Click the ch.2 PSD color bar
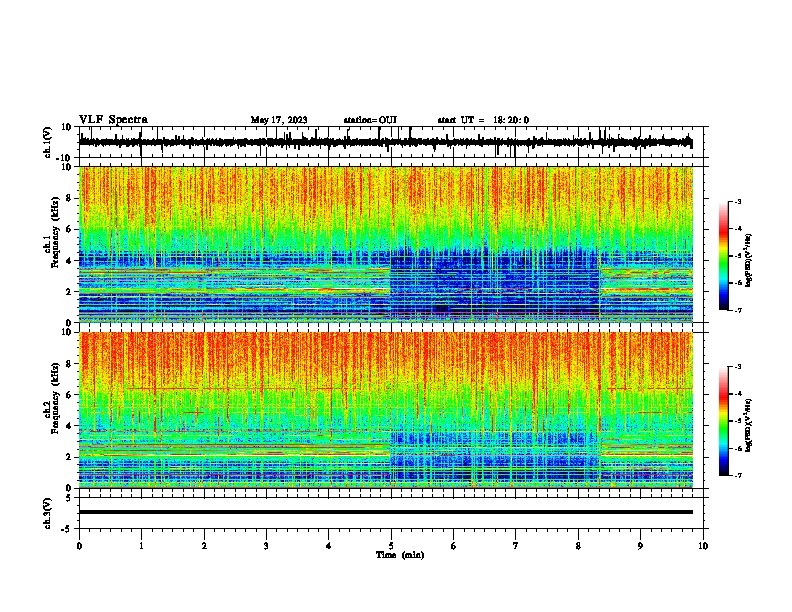 pos(724,421)
